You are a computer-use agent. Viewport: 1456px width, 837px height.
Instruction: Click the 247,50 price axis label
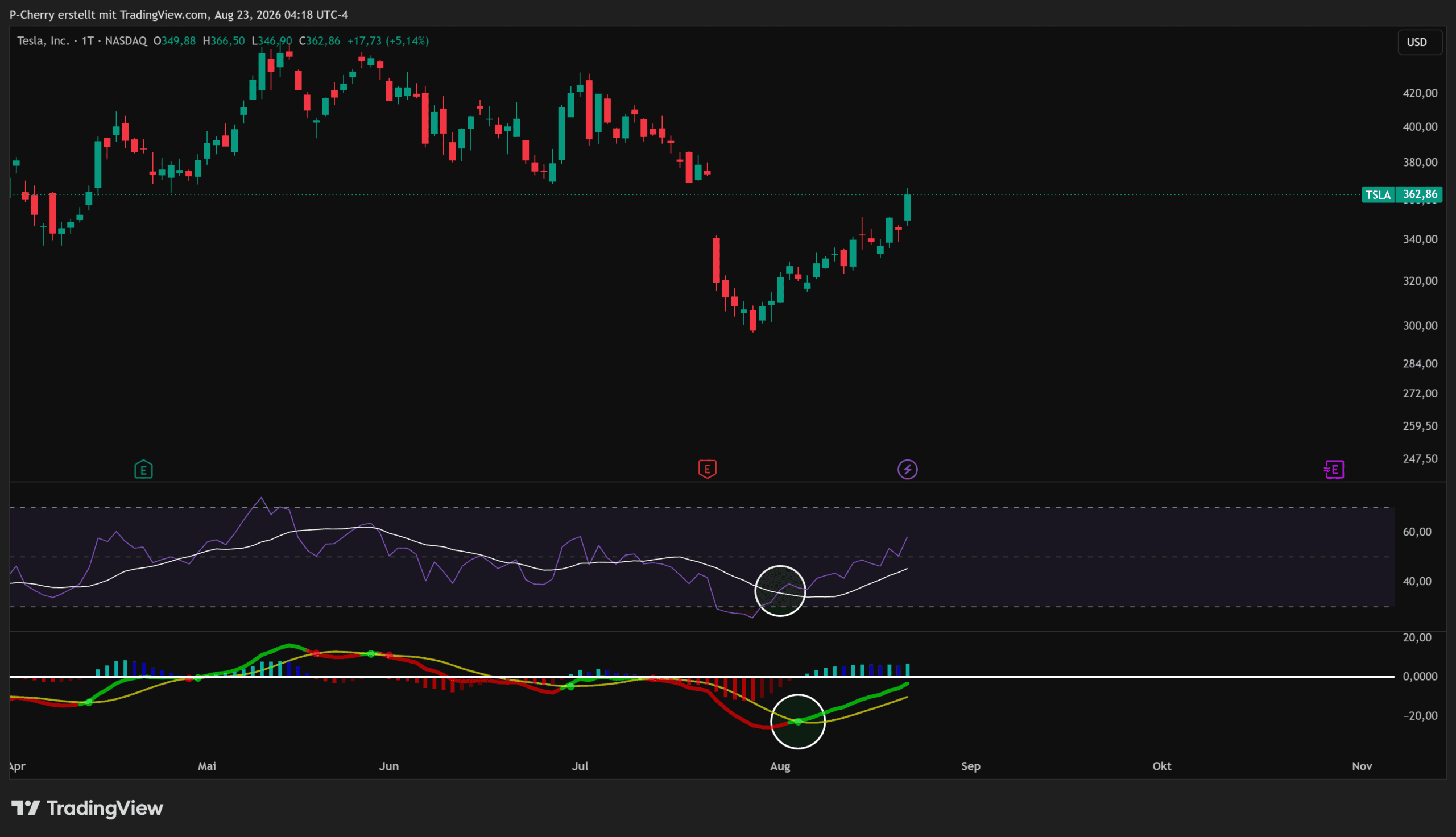(x=1420, y=459)
